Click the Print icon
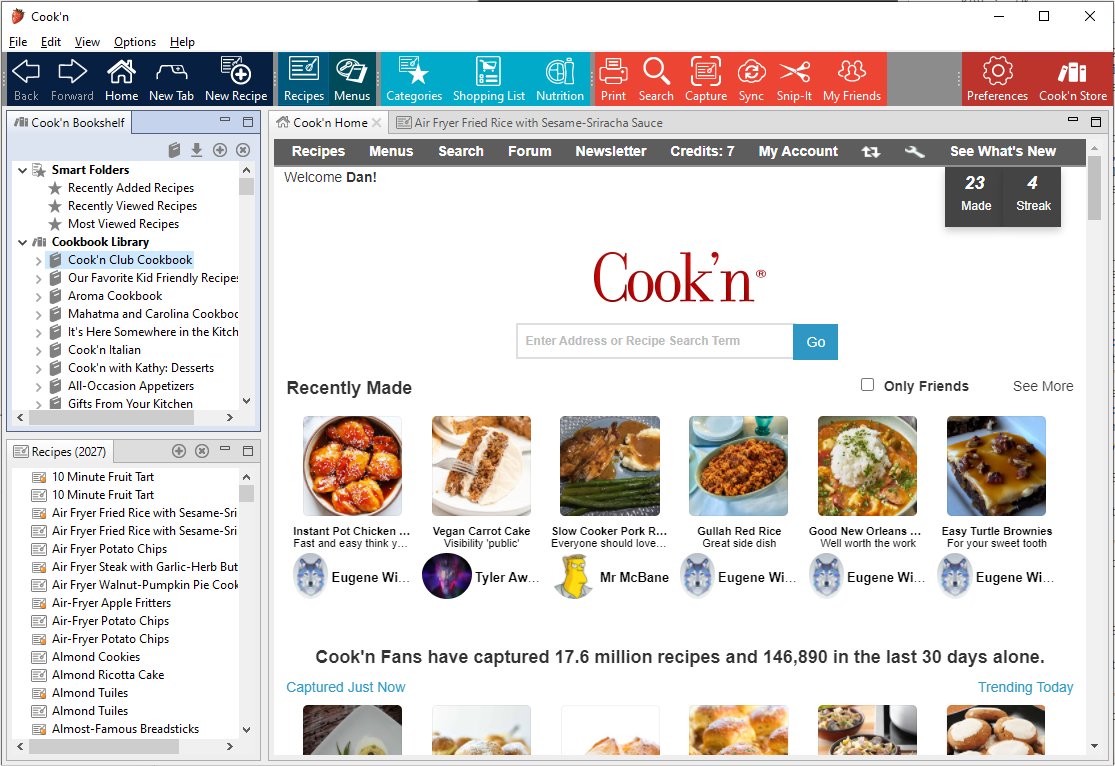 (613, 79)
